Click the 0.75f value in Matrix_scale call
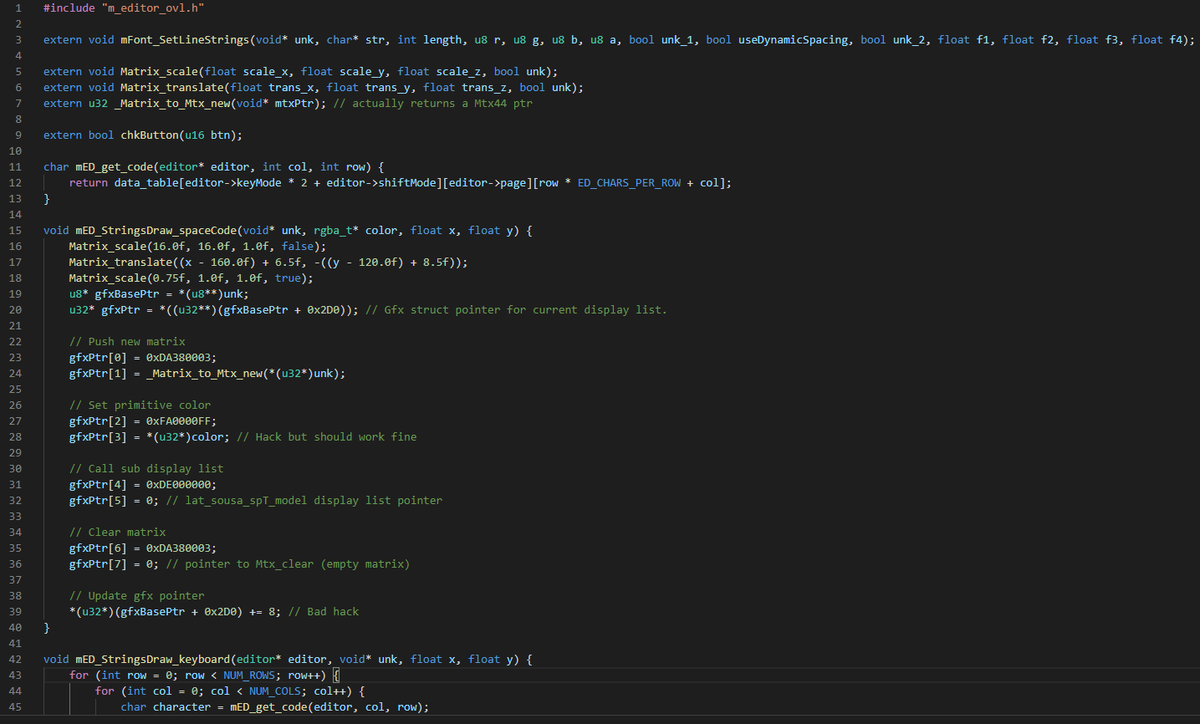The image size is (1200, 724). tap(164, 278)
